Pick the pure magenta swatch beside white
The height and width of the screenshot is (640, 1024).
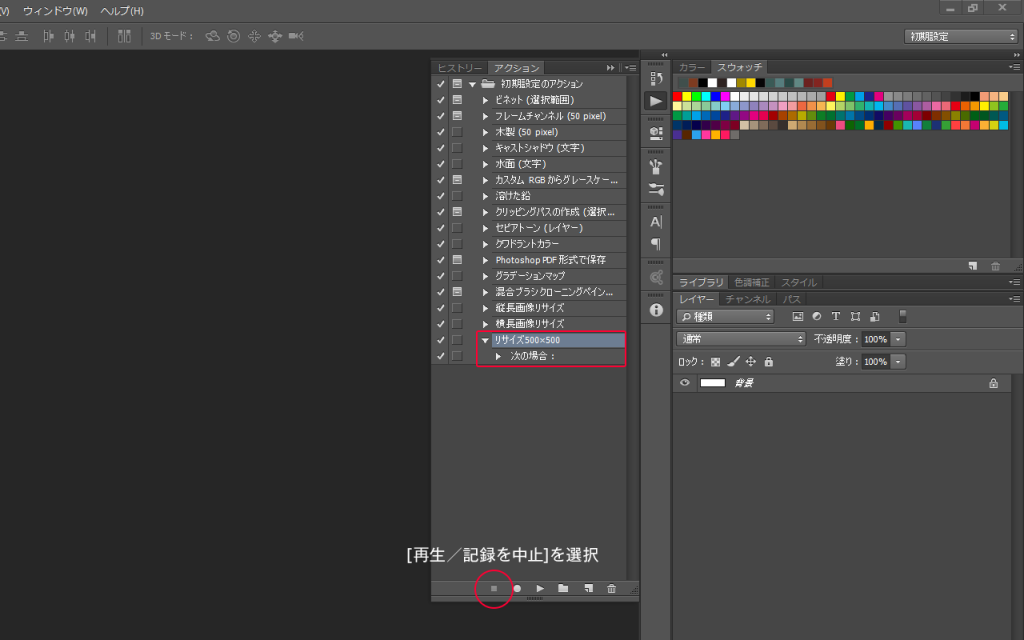(726, 97)
